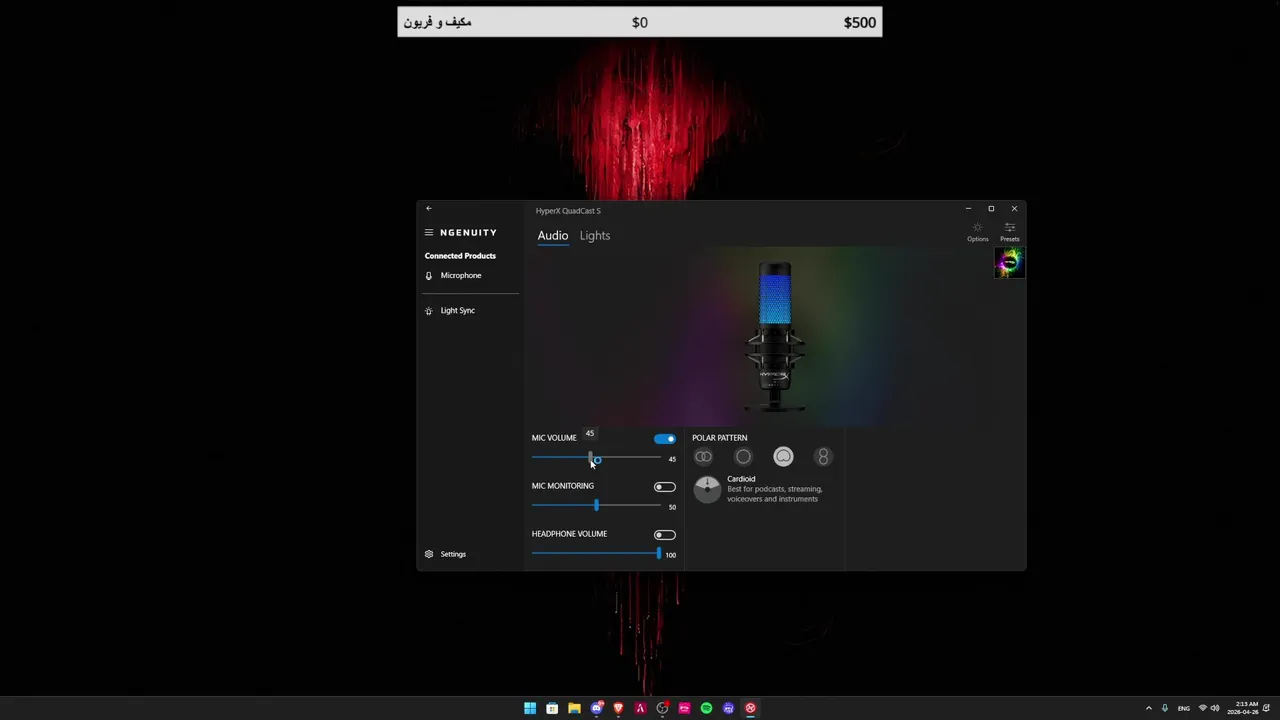Switch to the Audio tab
This screenshot has height=720, width=1280.
point(553,236)
